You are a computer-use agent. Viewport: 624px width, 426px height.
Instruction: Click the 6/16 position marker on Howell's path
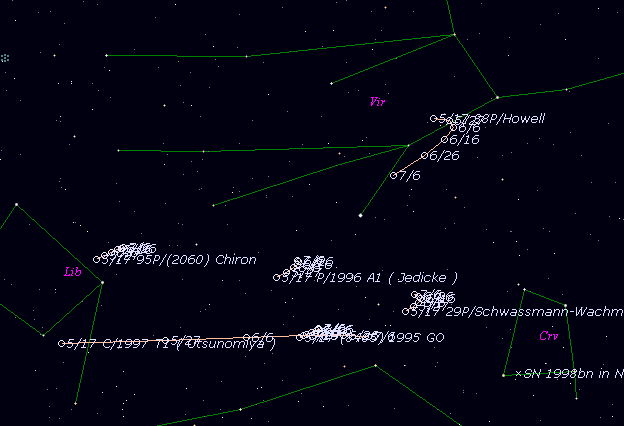pyautogui.click(x=444, y=140)
